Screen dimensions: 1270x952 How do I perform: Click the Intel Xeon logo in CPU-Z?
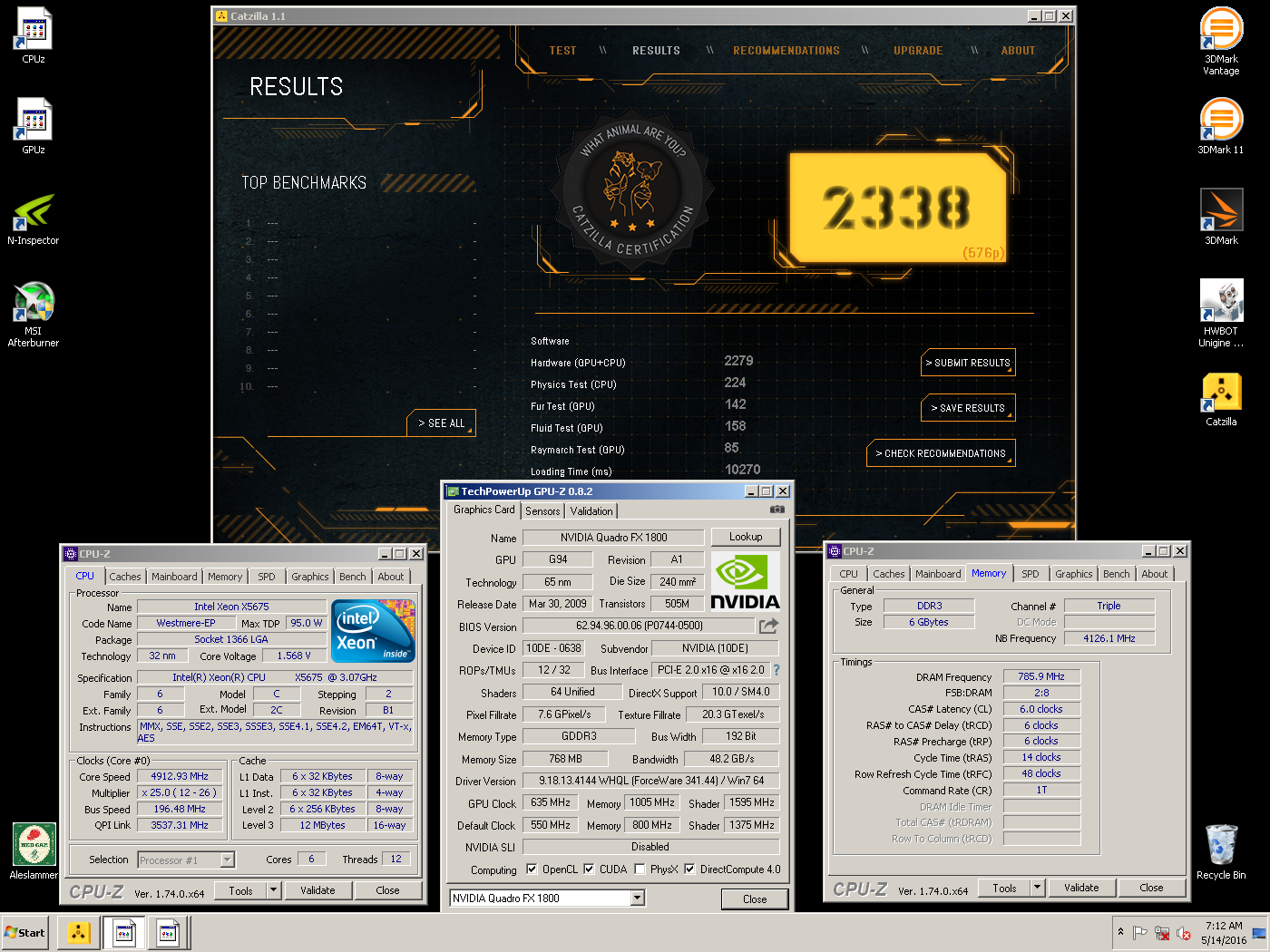[x=374, y=631]
